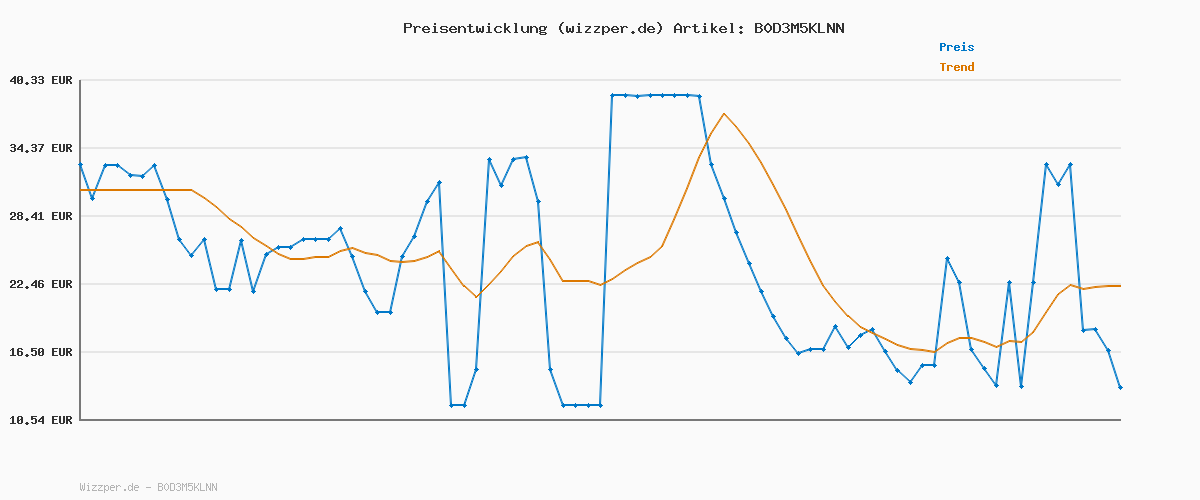Click the article ID B0D3M5KLNN in the title
Image resolution: width=1200 pixels, height=500 pixels.
coord(798,28)
